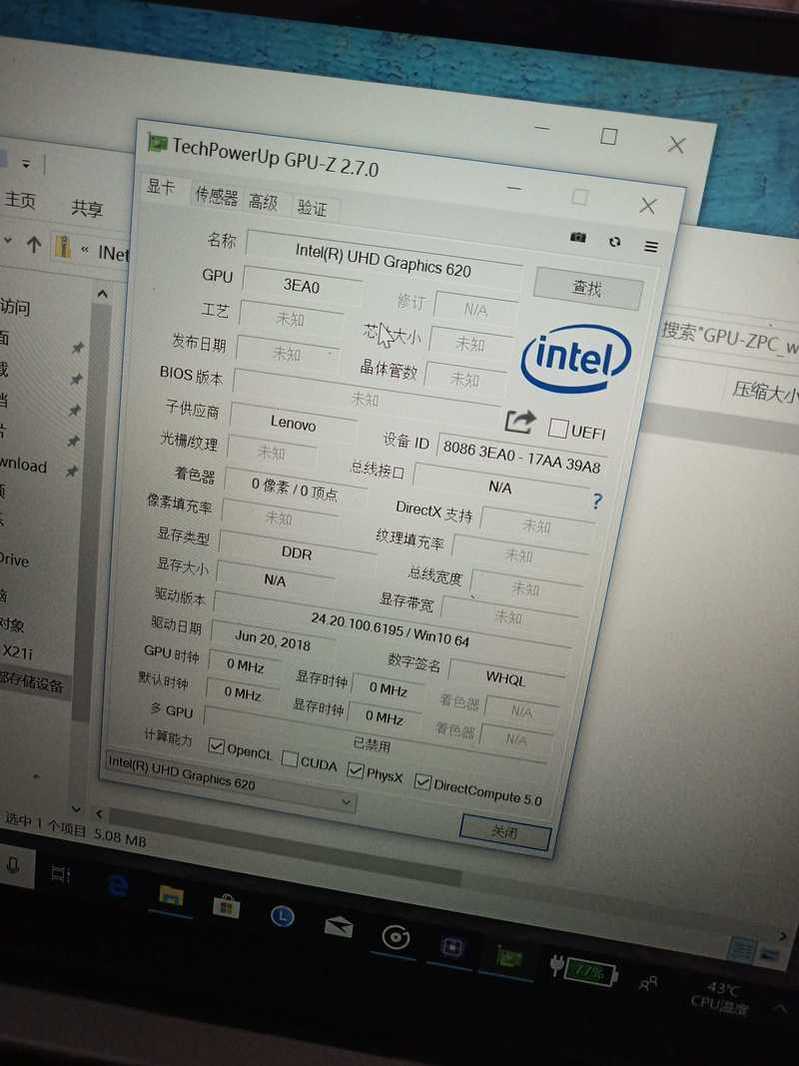Viewport: 799px width, 1066px height.
Task: Switch to the 传感器 tab
Action: pos(217,196)
